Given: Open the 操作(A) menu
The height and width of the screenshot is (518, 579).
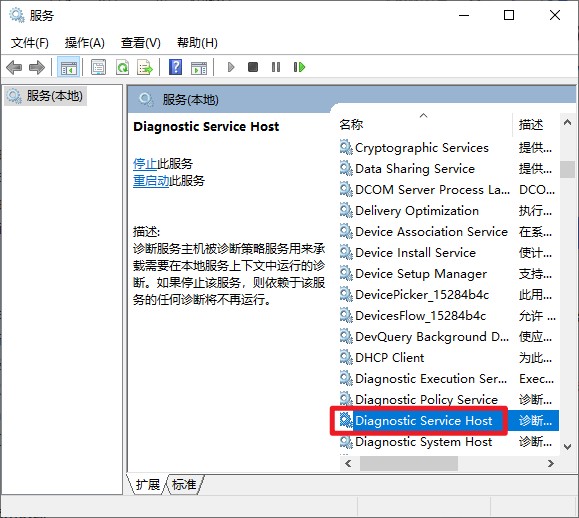Looking at the screenshot, I should [x=85, y=43].
